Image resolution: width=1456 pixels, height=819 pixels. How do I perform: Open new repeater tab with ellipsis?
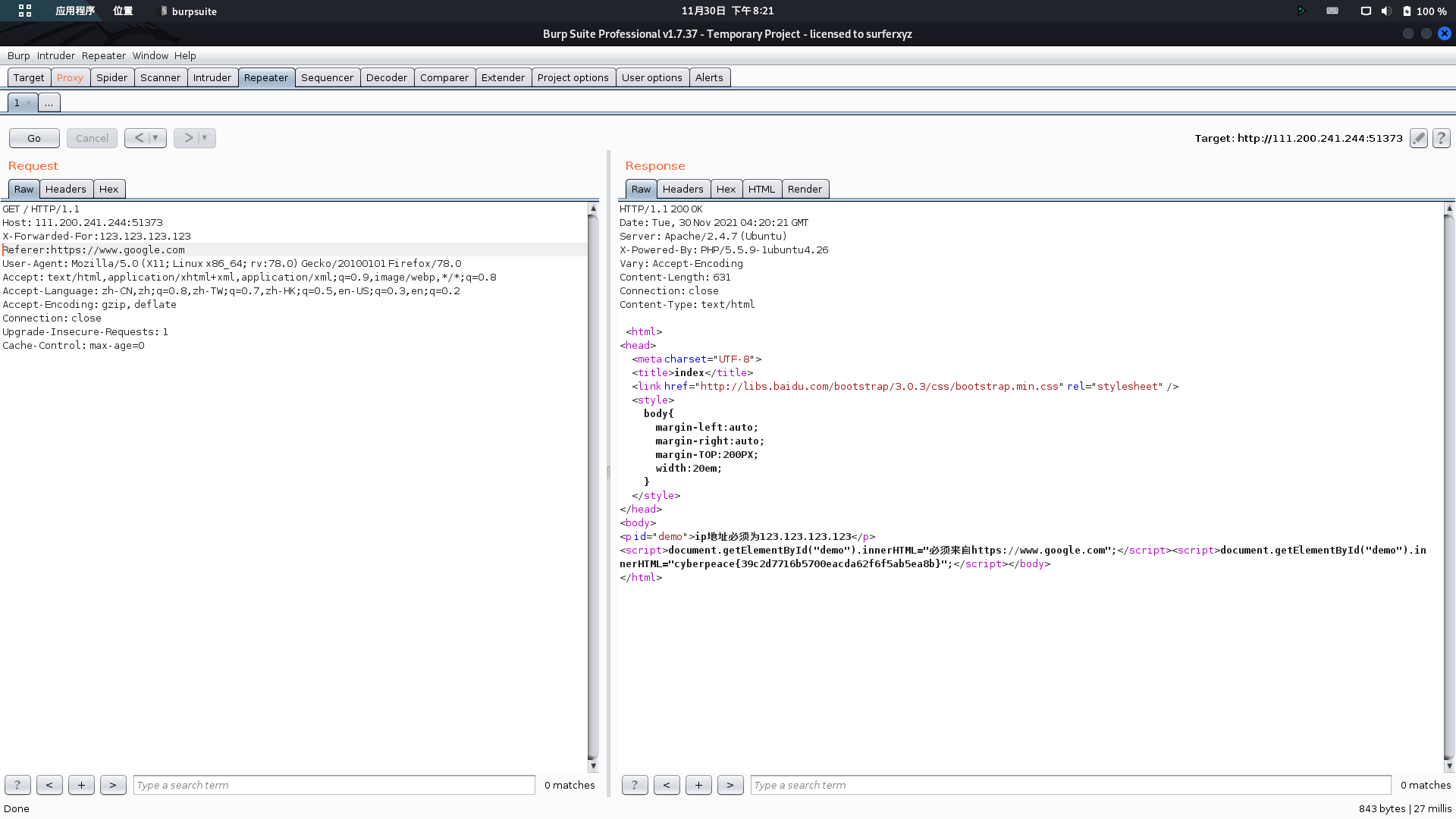tap(49, 102)
